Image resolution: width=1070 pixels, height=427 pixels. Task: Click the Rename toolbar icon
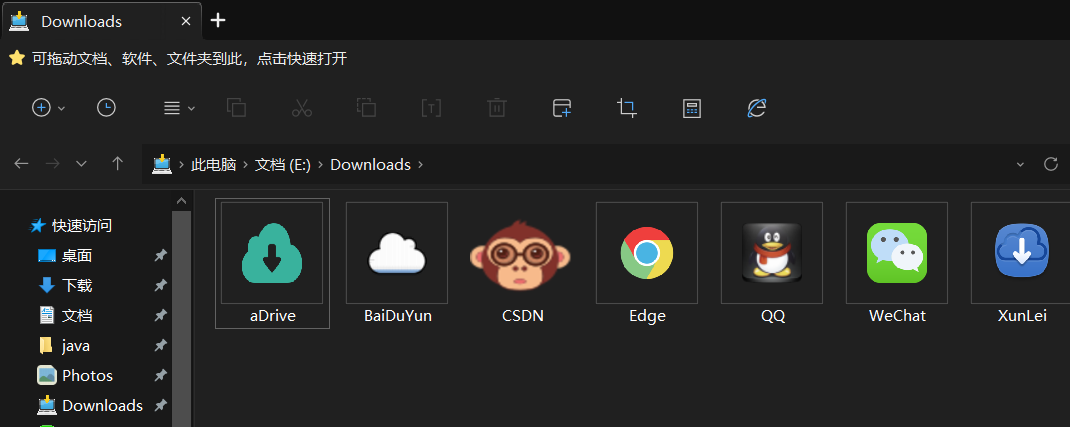coord(431,108)
